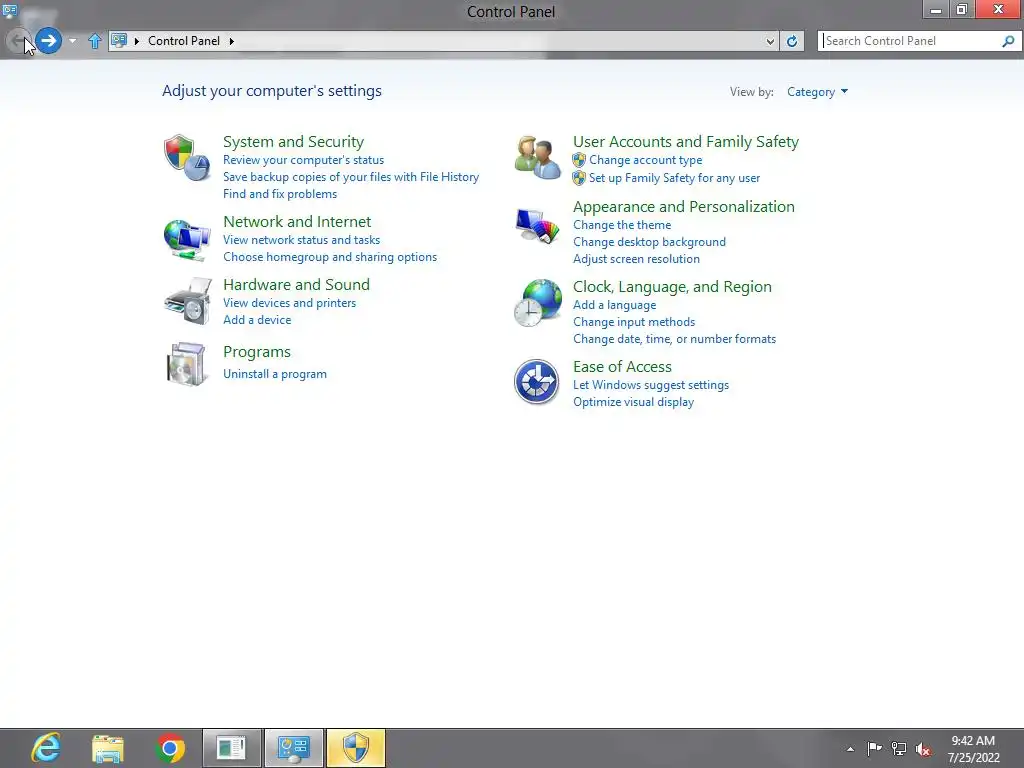Open the View by Category dropdown
Viewport: 1024px width, 768px height.
[x=817, y=92]
